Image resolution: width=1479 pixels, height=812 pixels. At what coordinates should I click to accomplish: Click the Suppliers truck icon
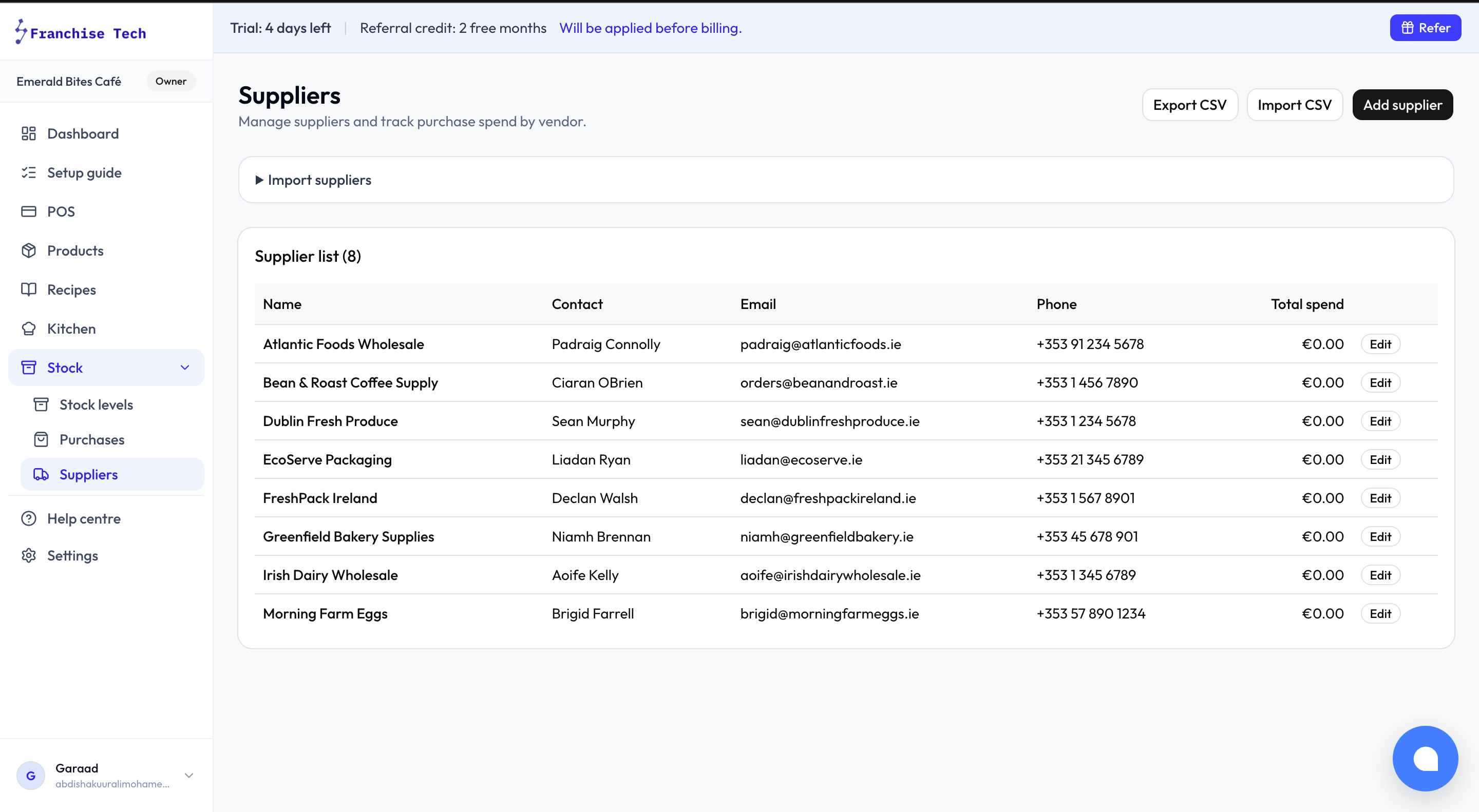tap(41, 475)
